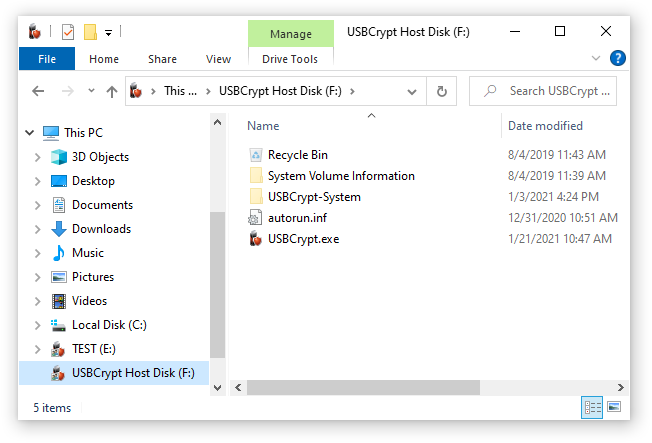Select Videos in navigation pane
The image size is (652, 443).
click(x=89, y=301)
